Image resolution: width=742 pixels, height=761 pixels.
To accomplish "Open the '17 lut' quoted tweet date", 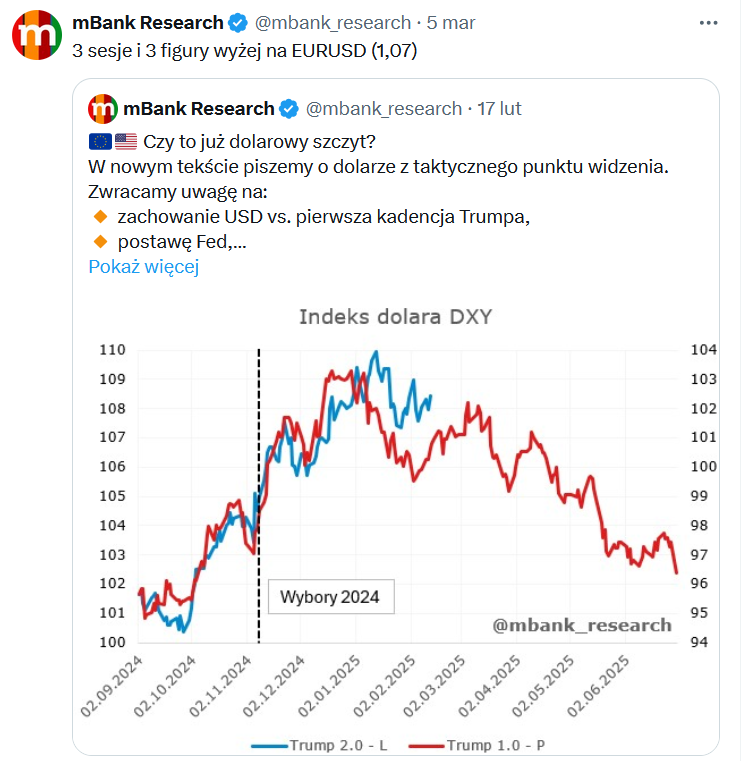I will click(499, 109).
